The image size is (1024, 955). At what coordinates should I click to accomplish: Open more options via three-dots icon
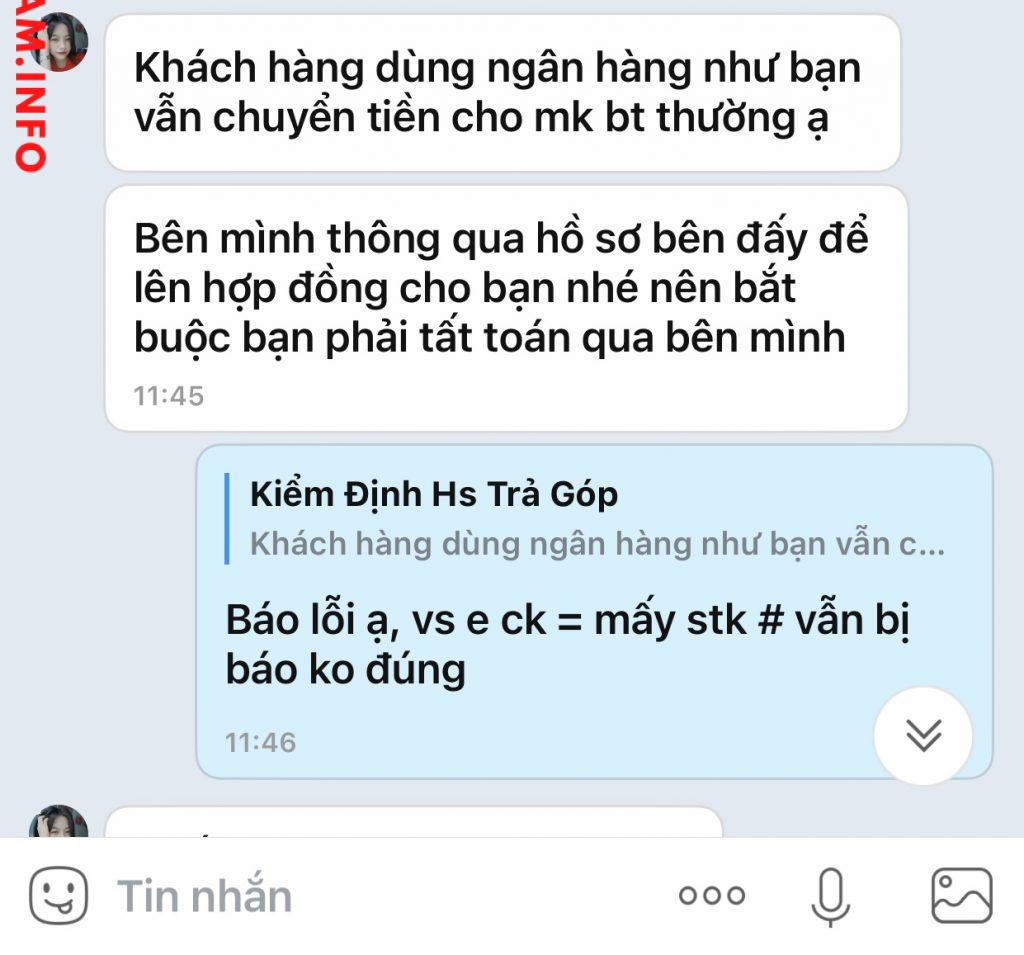[x=712, y=895]
